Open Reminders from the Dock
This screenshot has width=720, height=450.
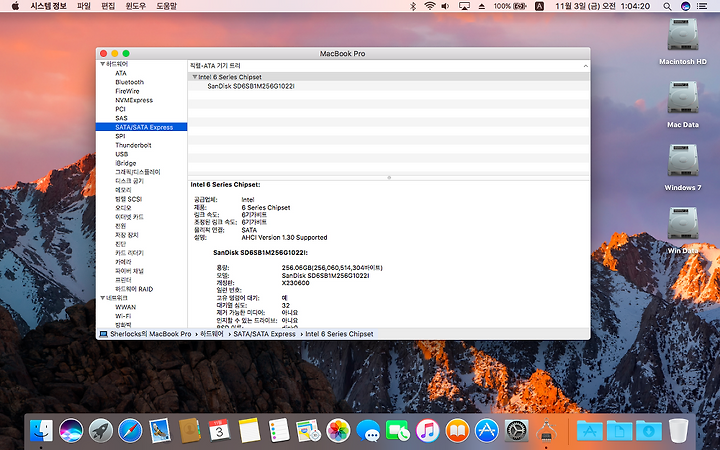point(279,431)
